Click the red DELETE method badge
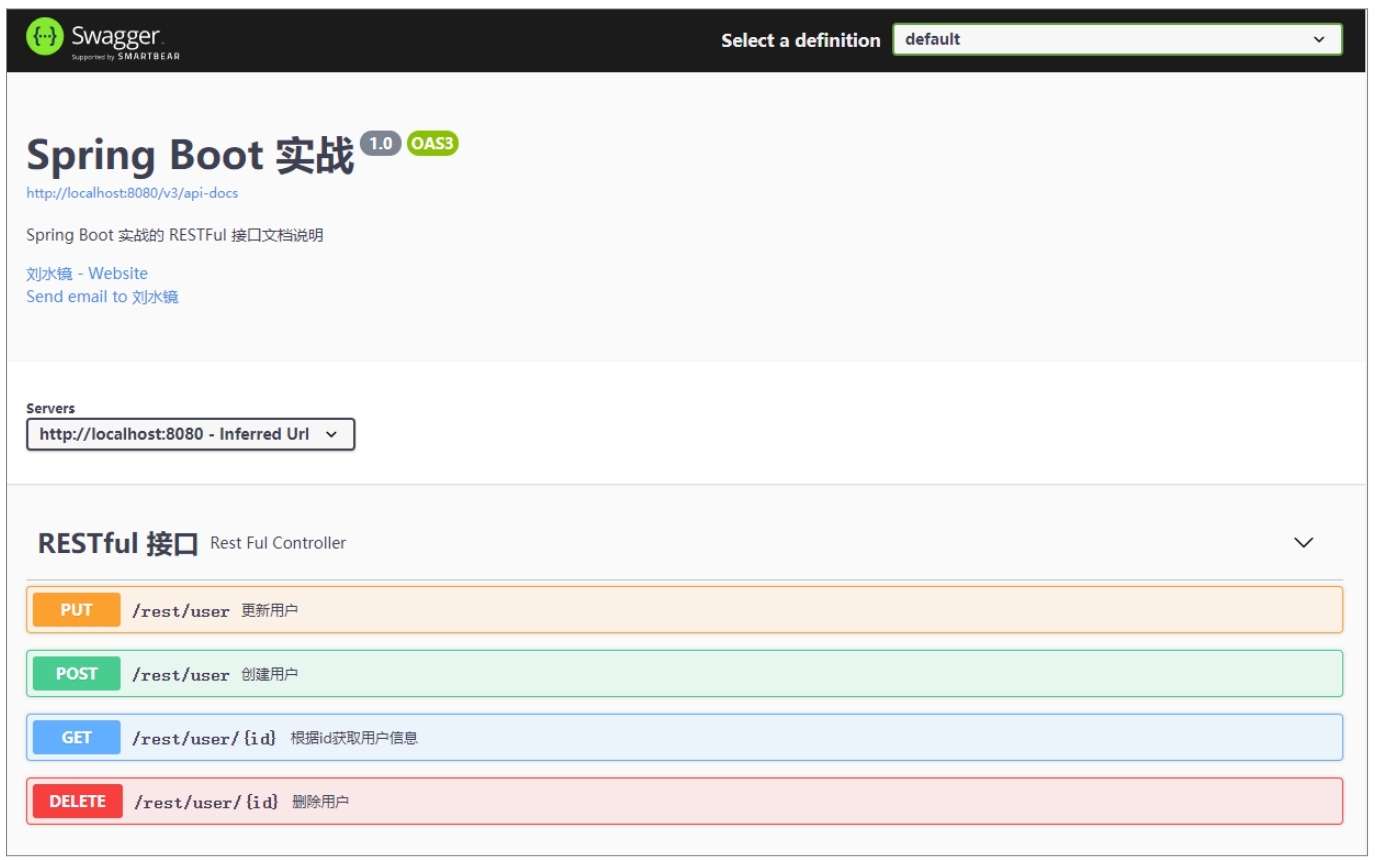This screenshot has height=860, width=1375. coord(77,801)
